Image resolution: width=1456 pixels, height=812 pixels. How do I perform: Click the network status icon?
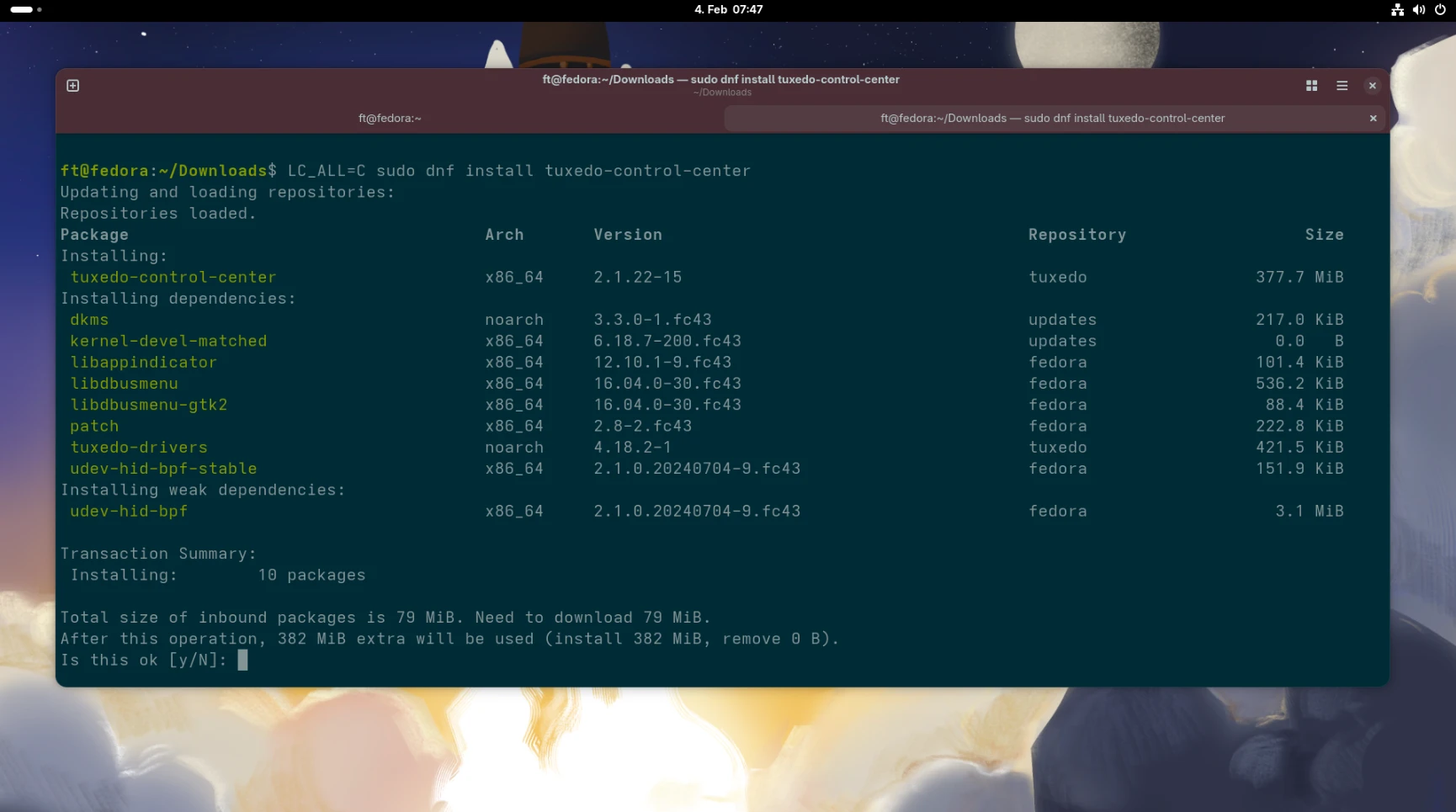tap(1397, 10)
